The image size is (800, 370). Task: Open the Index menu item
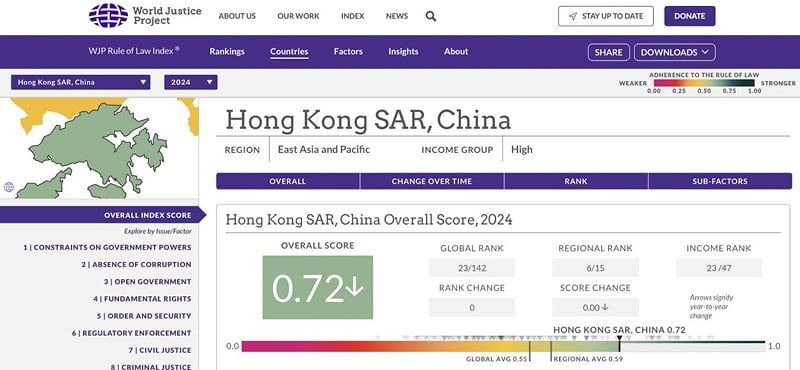tap(353, 16)
